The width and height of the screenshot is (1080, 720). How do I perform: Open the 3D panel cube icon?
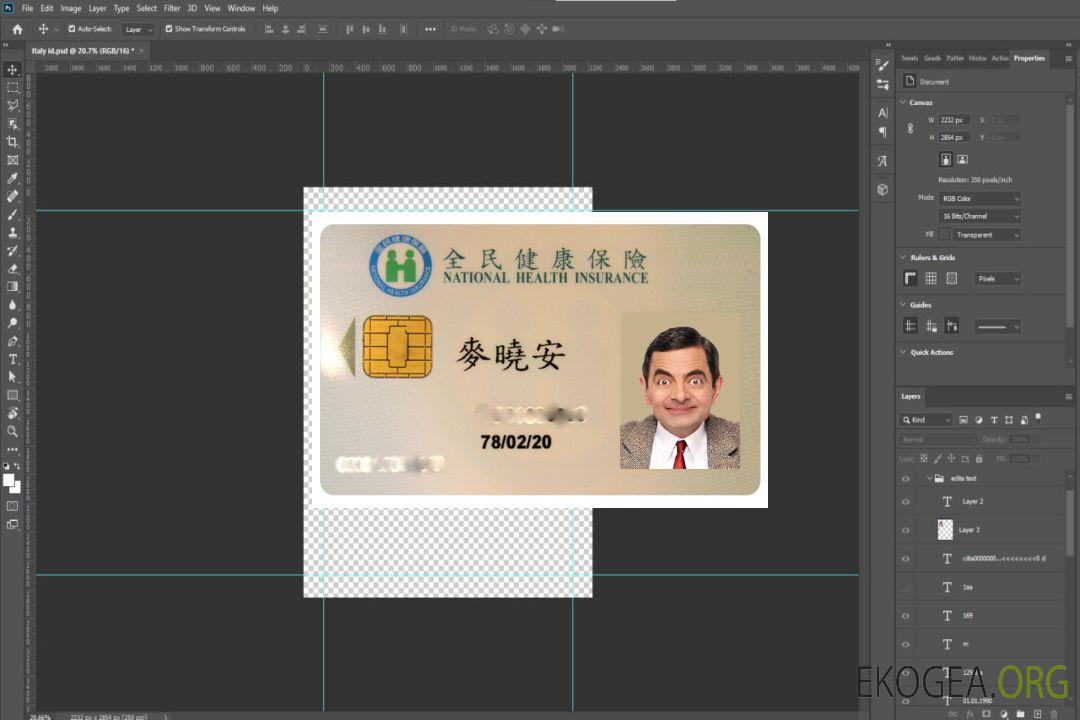(883, 189)
